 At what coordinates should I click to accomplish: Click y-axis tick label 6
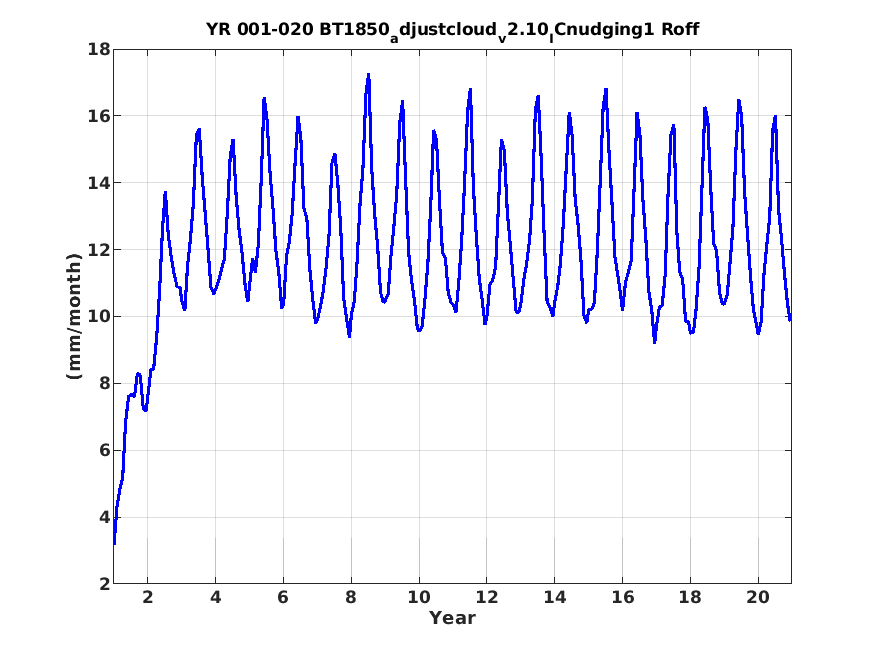(x=104, y=451)
